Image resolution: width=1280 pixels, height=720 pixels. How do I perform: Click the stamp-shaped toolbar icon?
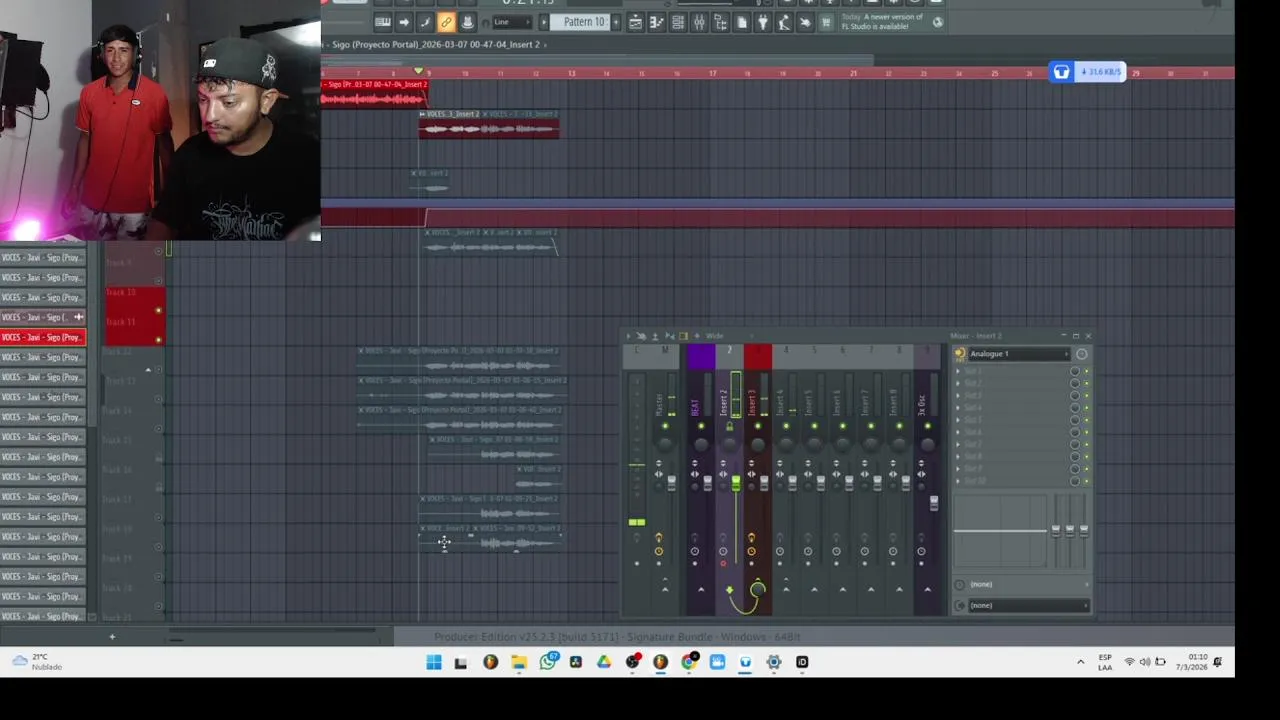coord(467,22)
